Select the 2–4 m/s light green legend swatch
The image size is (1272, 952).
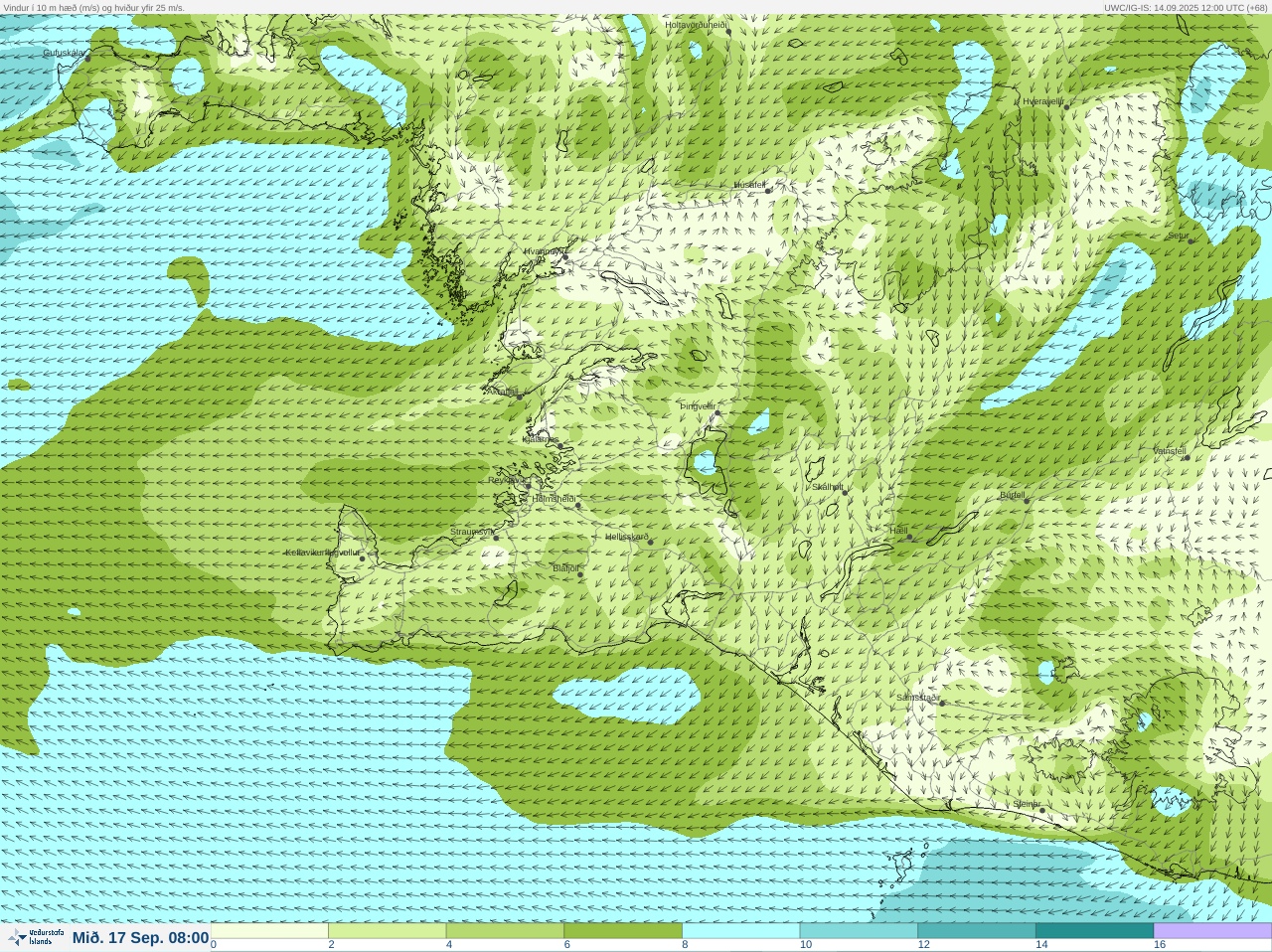(388, 931)
